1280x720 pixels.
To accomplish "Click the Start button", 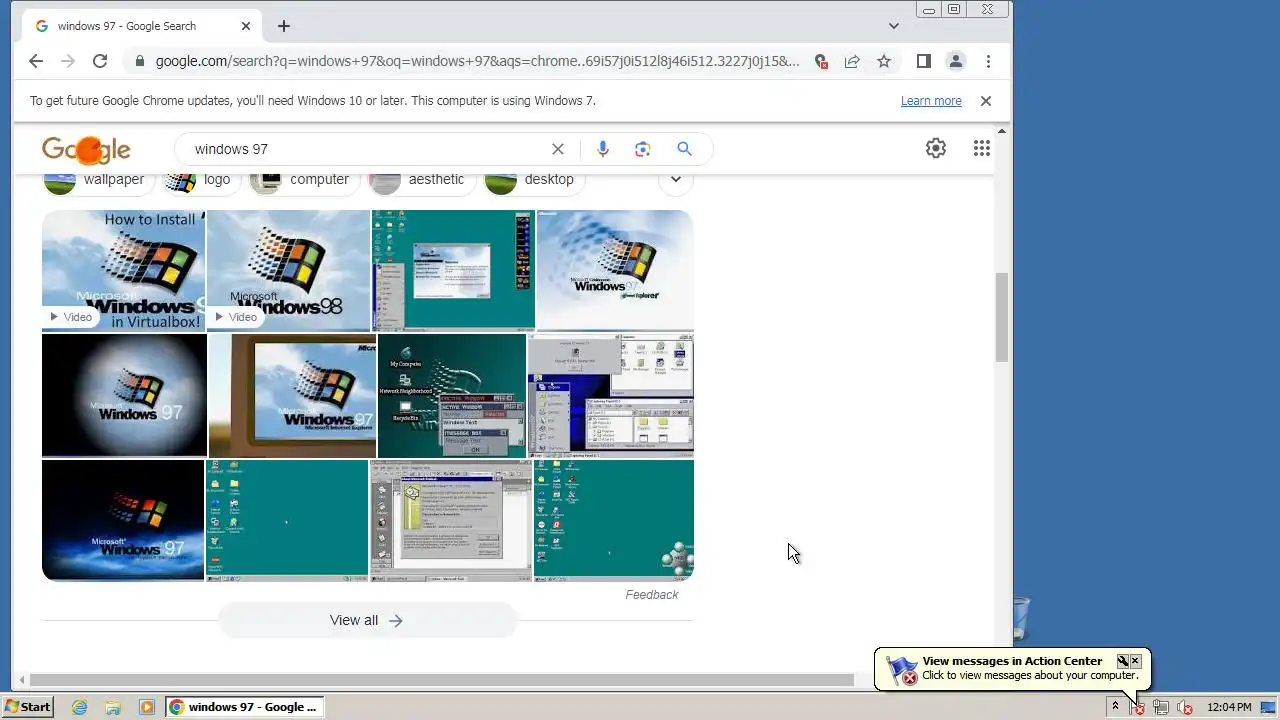I will (x=28, y=707).
